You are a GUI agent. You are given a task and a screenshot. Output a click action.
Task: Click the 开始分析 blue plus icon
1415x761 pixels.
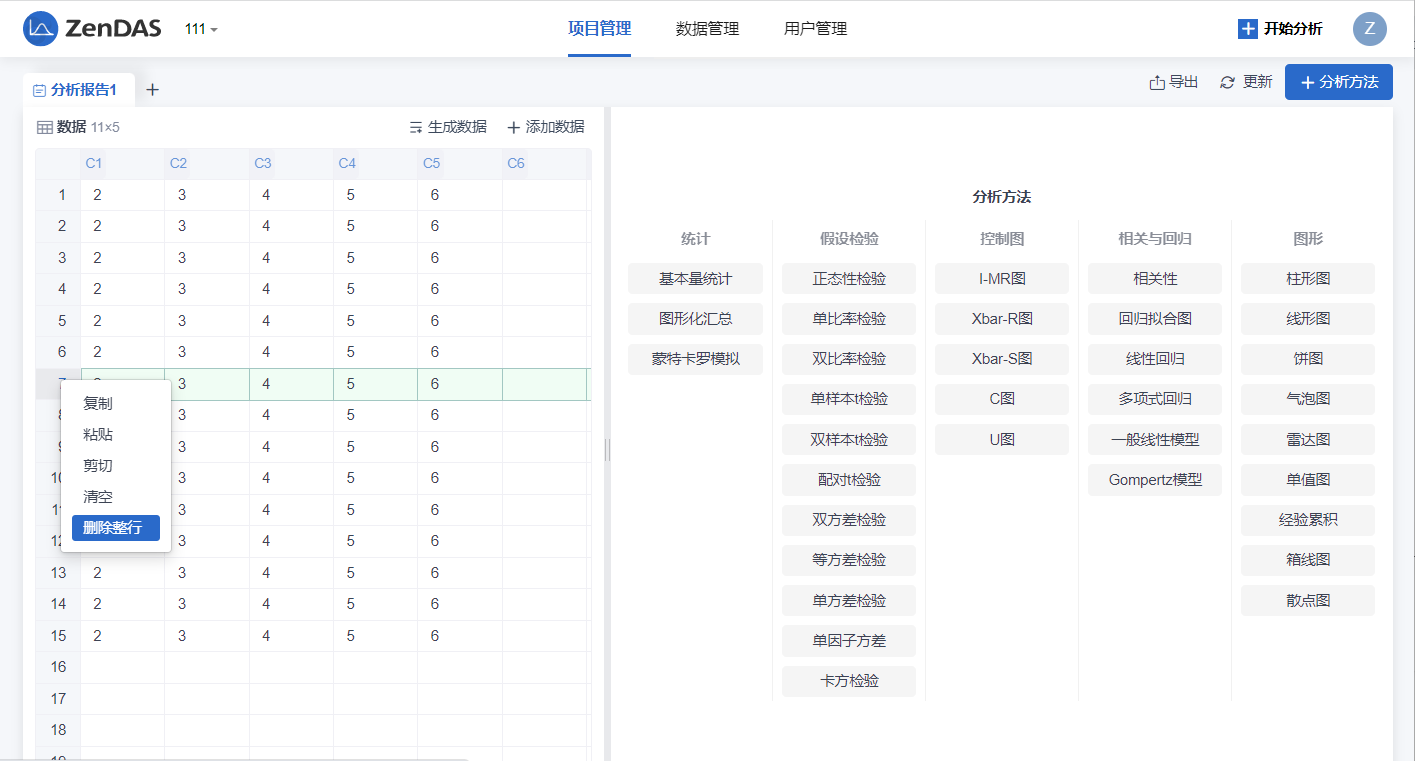1247,29
